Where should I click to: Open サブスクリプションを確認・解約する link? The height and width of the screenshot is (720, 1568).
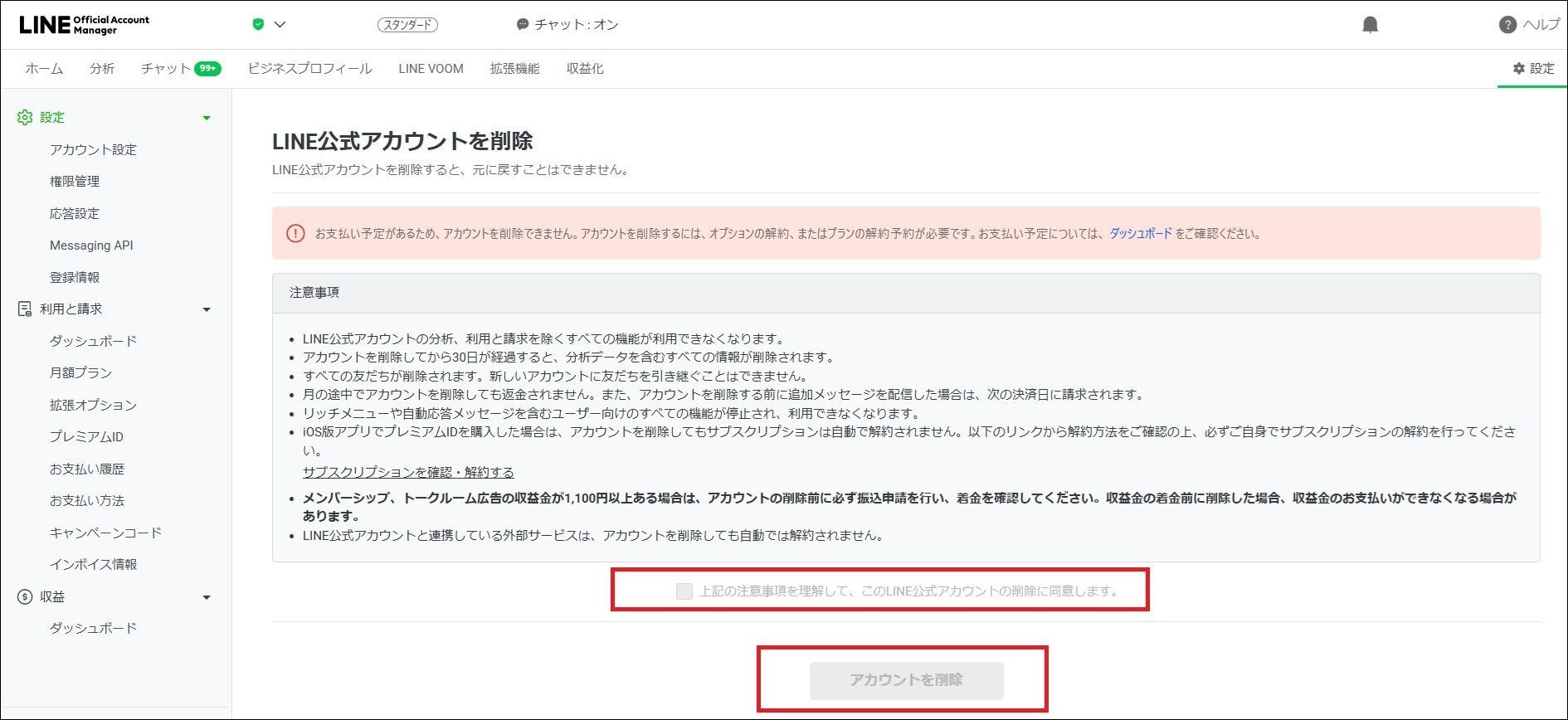point(408,472)
